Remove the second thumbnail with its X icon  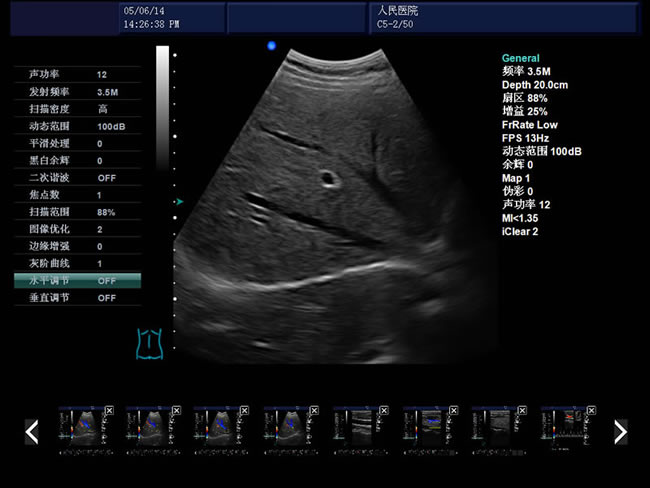[x=177, y=411]
